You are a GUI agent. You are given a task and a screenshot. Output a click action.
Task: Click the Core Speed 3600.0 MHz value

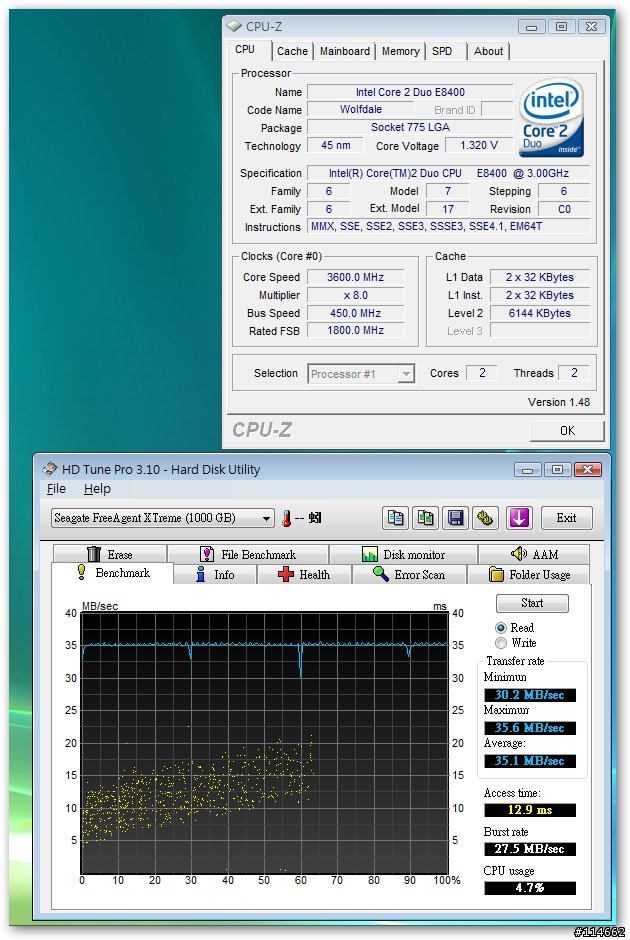(x=355, y=277)
